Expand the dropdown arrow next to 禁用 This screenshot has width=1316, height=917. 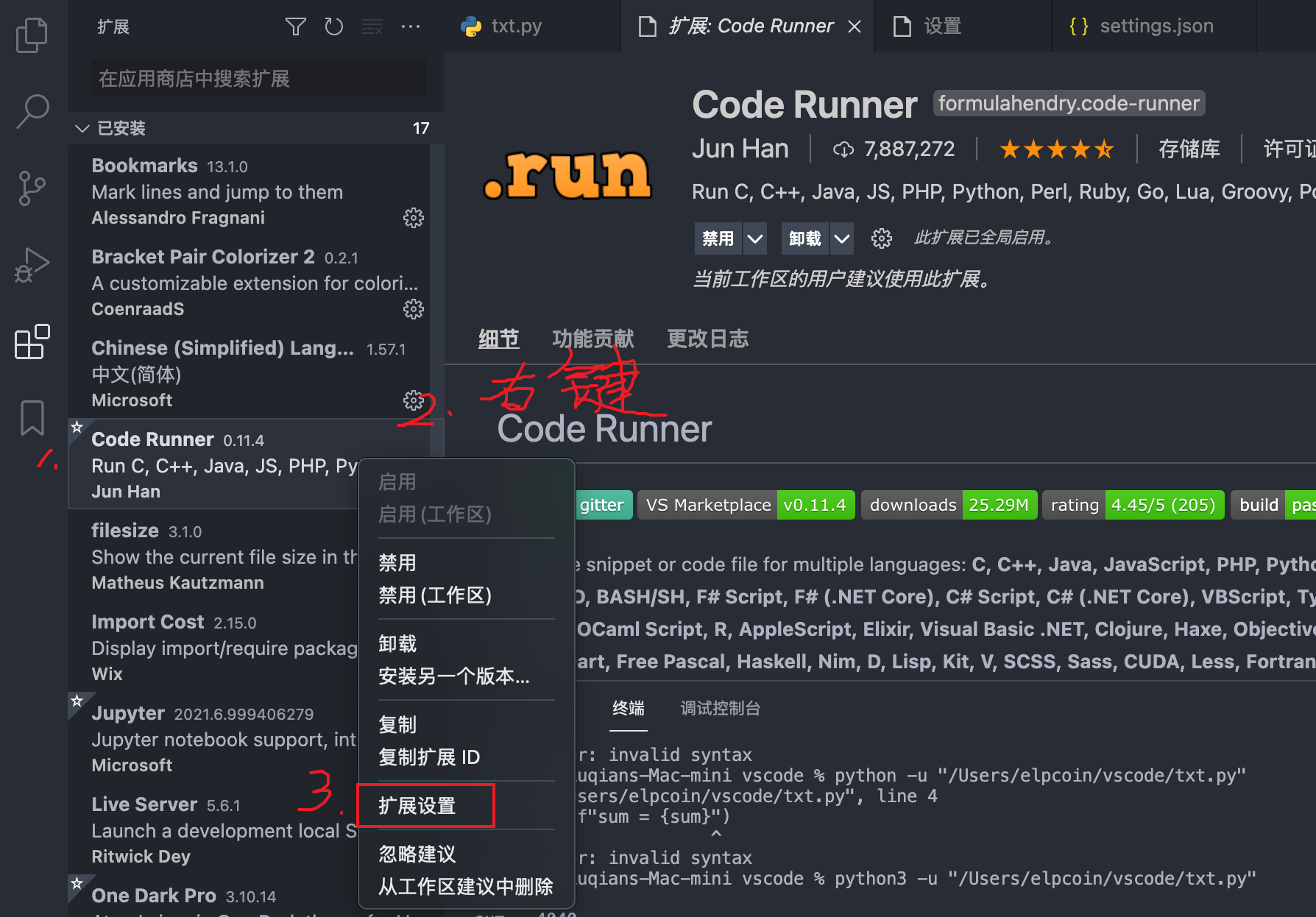754,238
